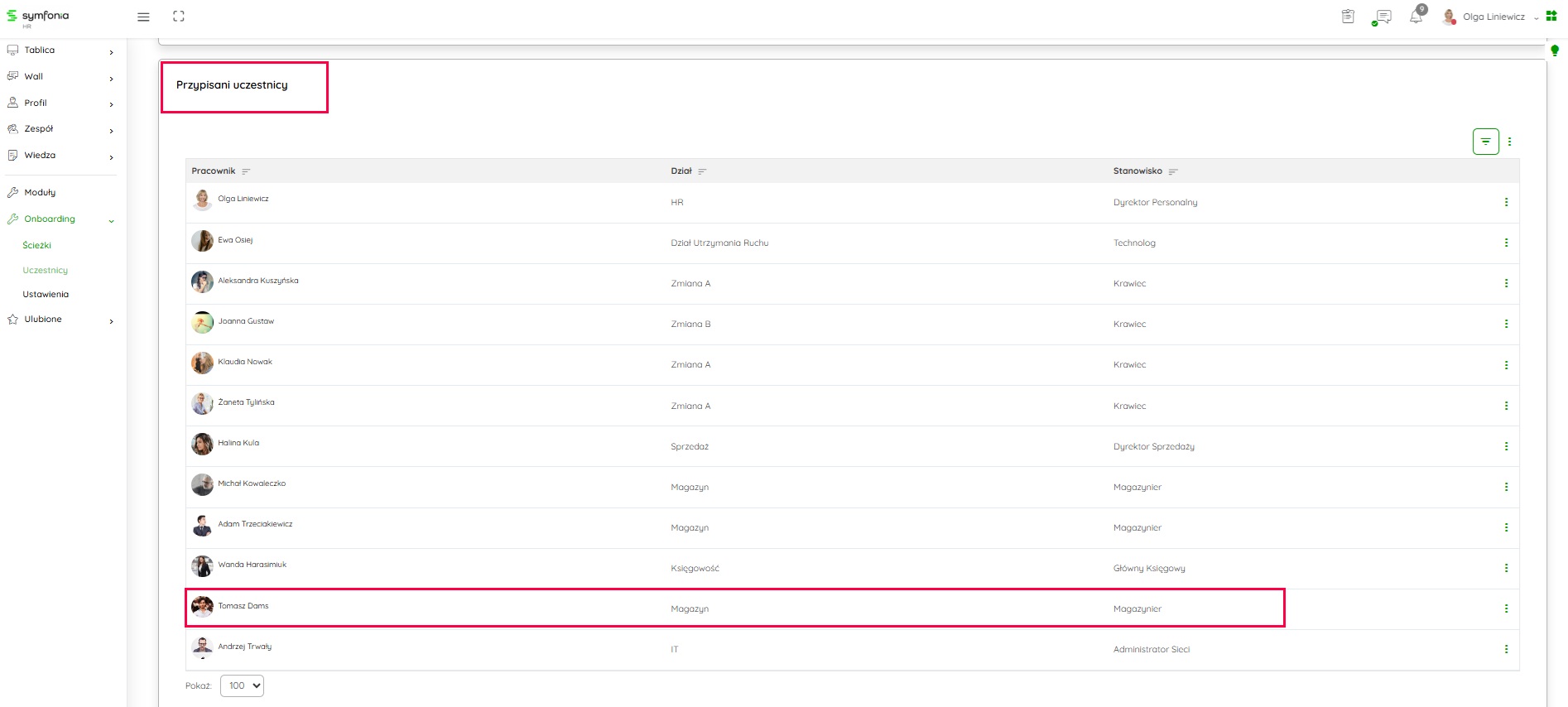Open the clipboard tasks icon

click(x=1348, y=17)
